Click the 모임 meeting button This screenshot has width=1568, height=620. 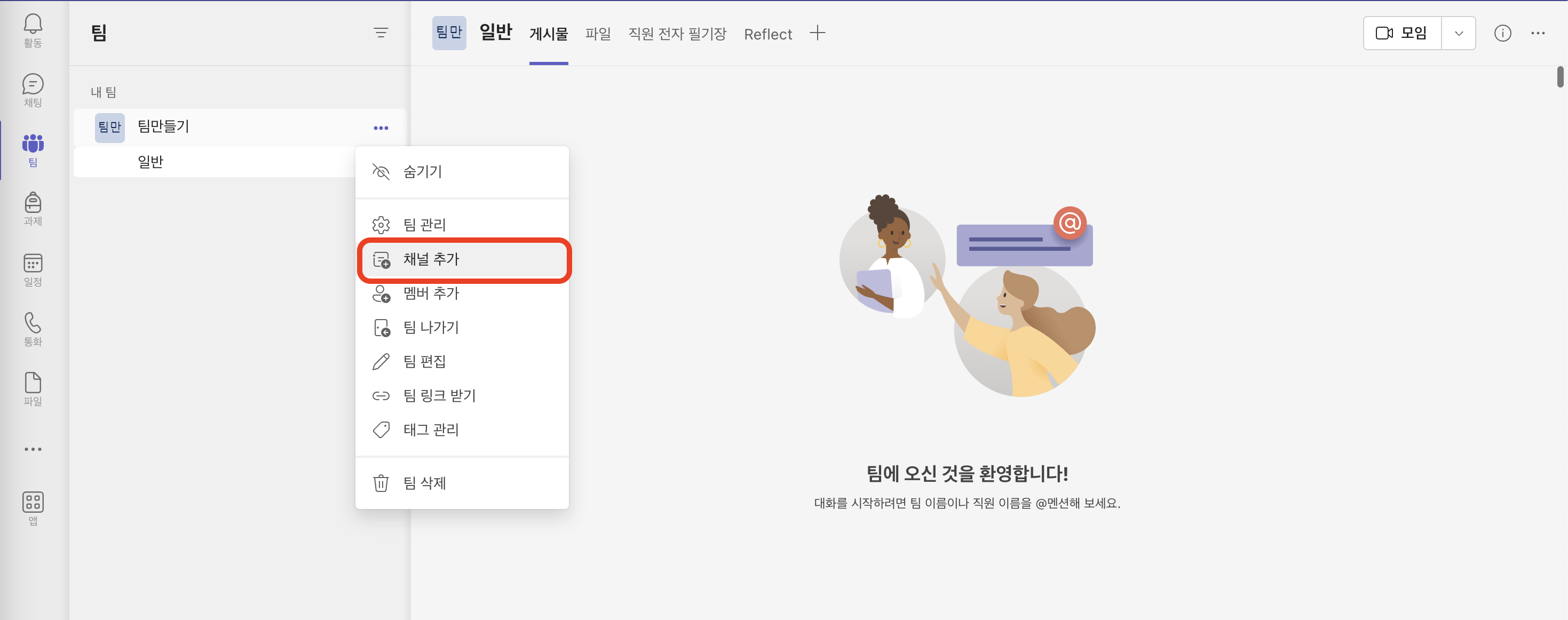click(1402, 34)
